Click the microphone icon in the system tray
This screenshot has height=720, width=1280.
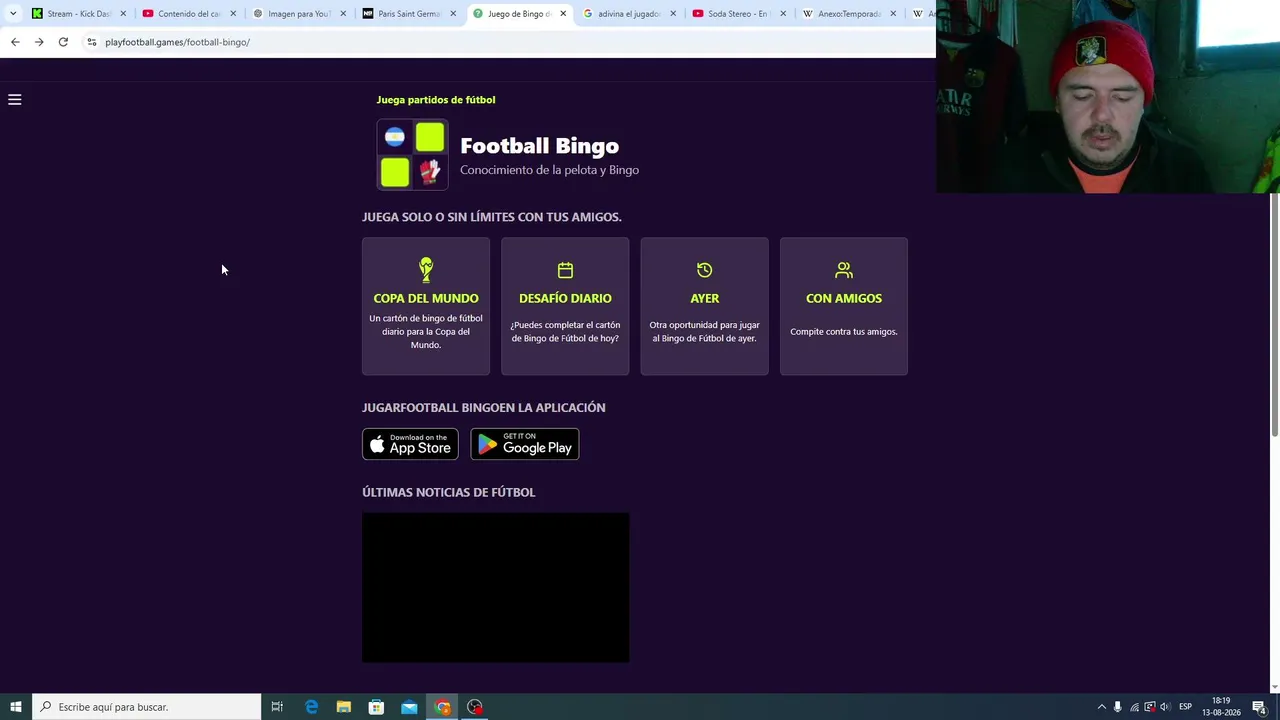(x=1118, y=707)
